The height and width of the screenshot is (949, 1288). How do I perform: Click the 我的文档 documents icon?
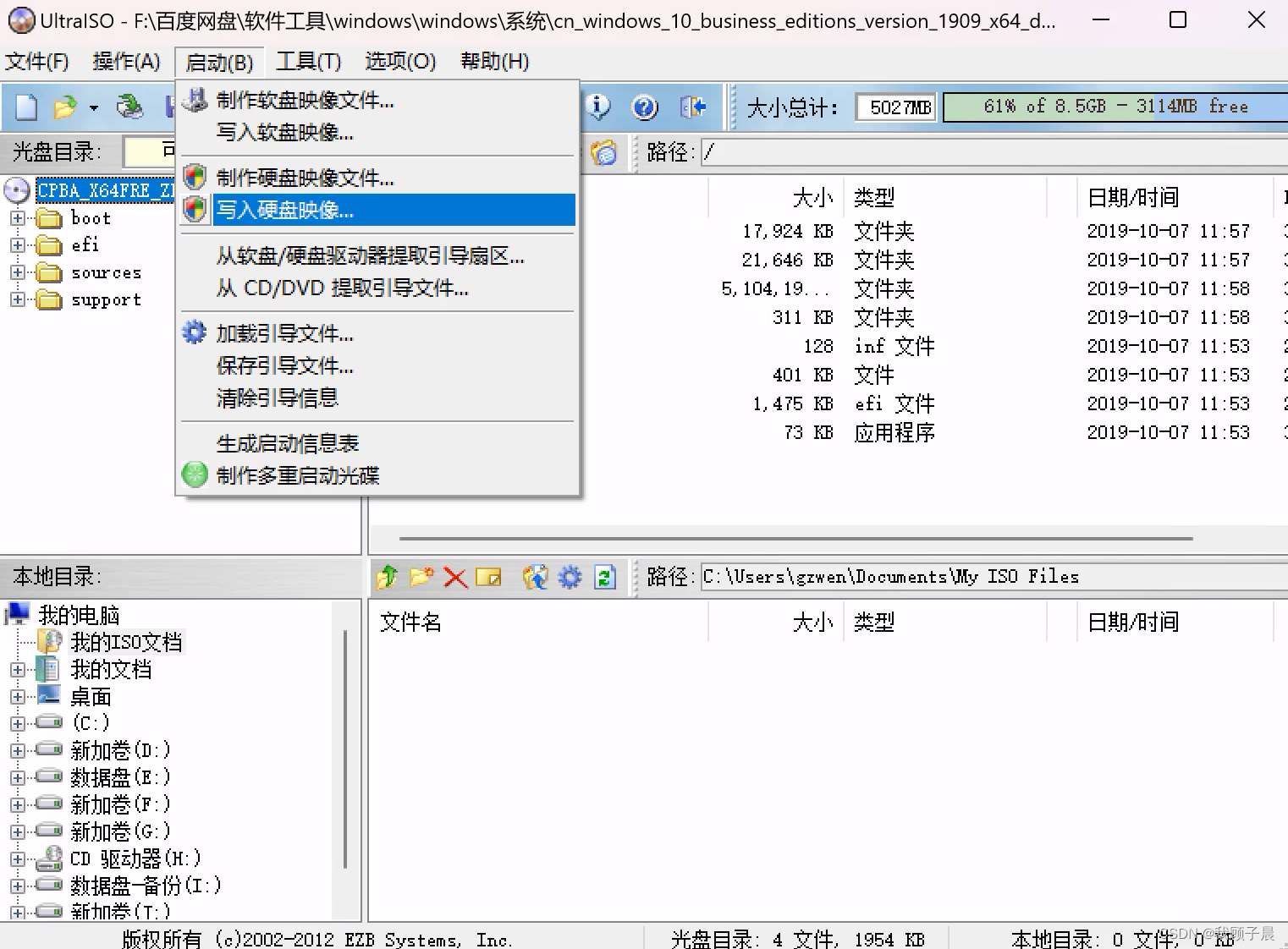(x=48, y=669)
